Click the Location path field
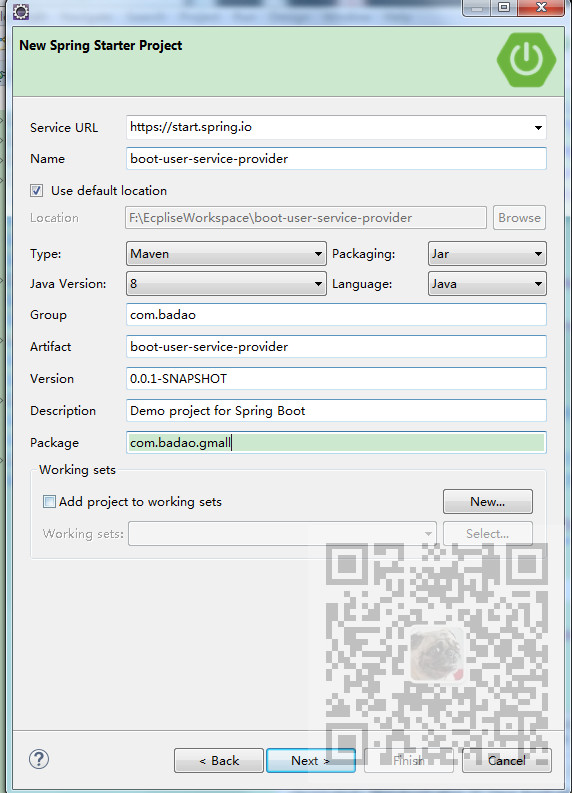Viewport: 572px width, 793px height. (306, 218)
